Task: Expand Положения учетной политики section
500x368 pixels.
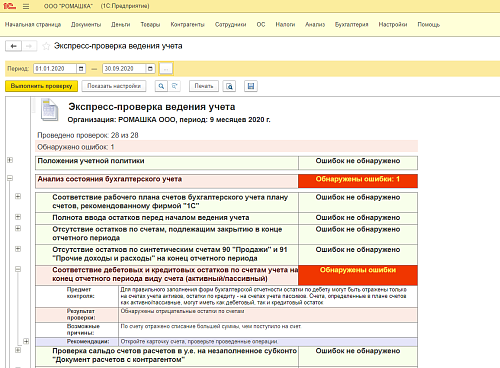Action: [x=10, y=160]
